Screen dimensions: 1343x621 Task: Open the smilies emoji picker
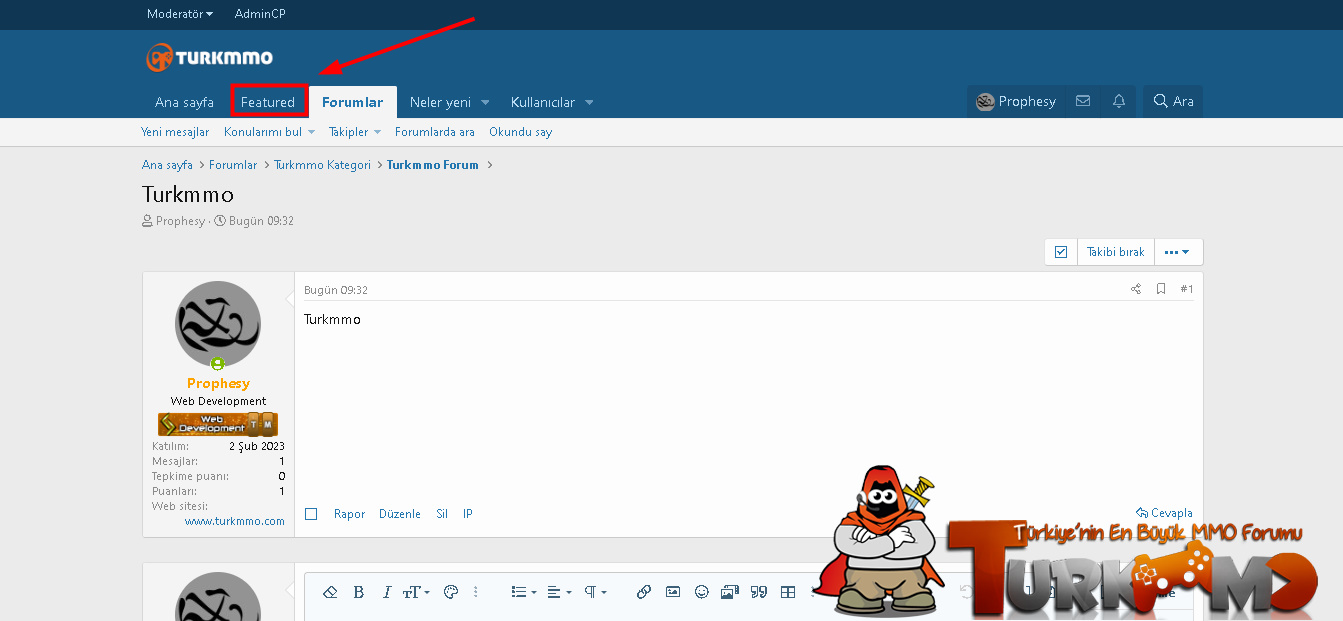(x=702, y=592)
